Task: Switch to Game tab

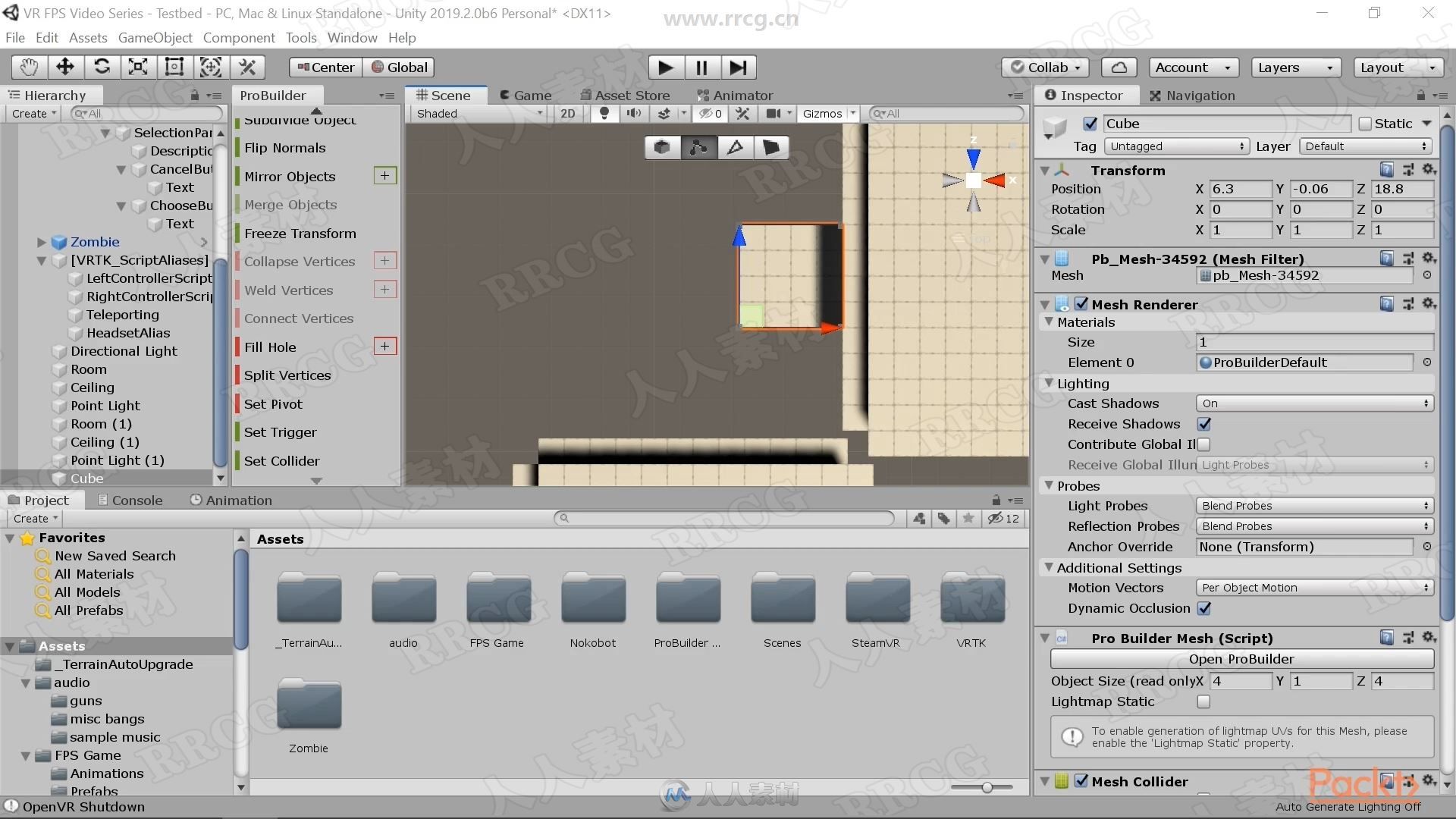Action: [526, 96]
